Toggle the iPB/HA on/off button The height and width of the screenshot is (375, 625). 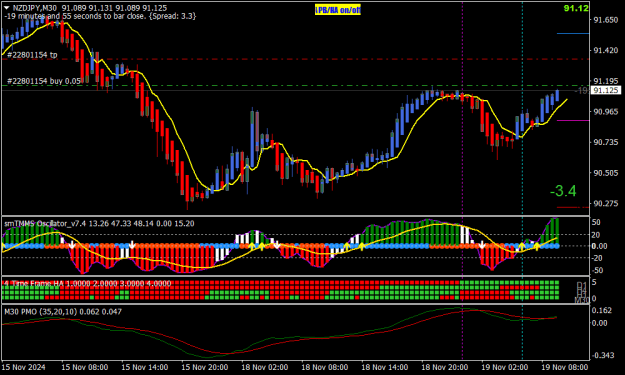[338, 10]
